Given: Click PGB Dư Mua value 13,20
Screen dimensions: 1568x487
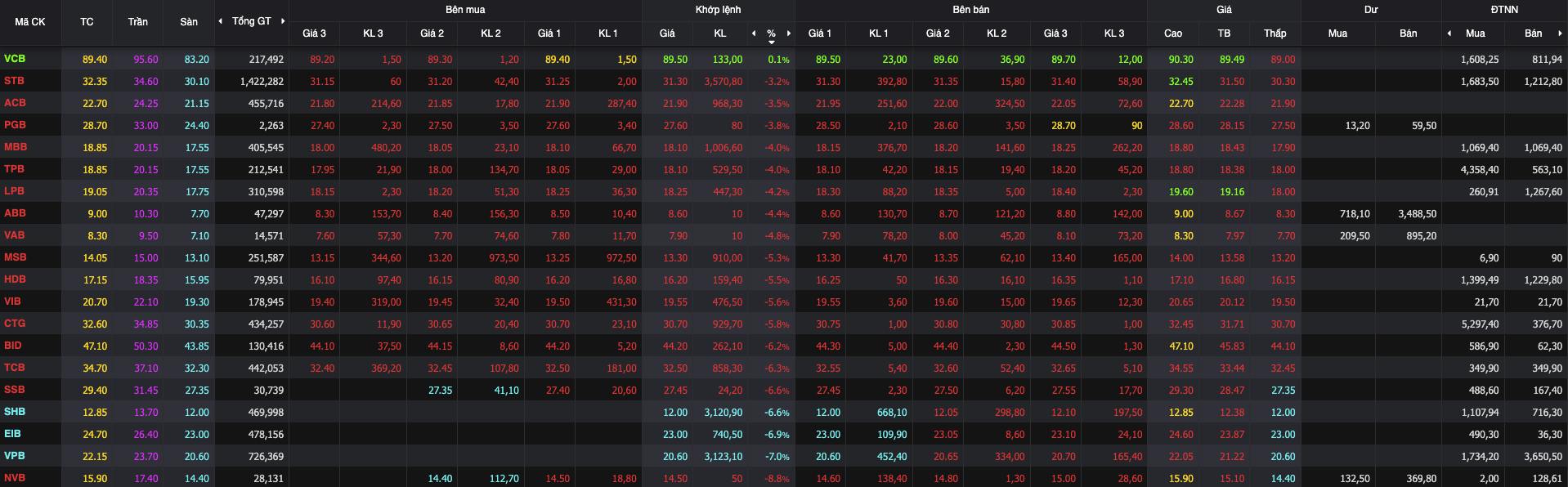Looking at the screenshot, I should 1357,126.
